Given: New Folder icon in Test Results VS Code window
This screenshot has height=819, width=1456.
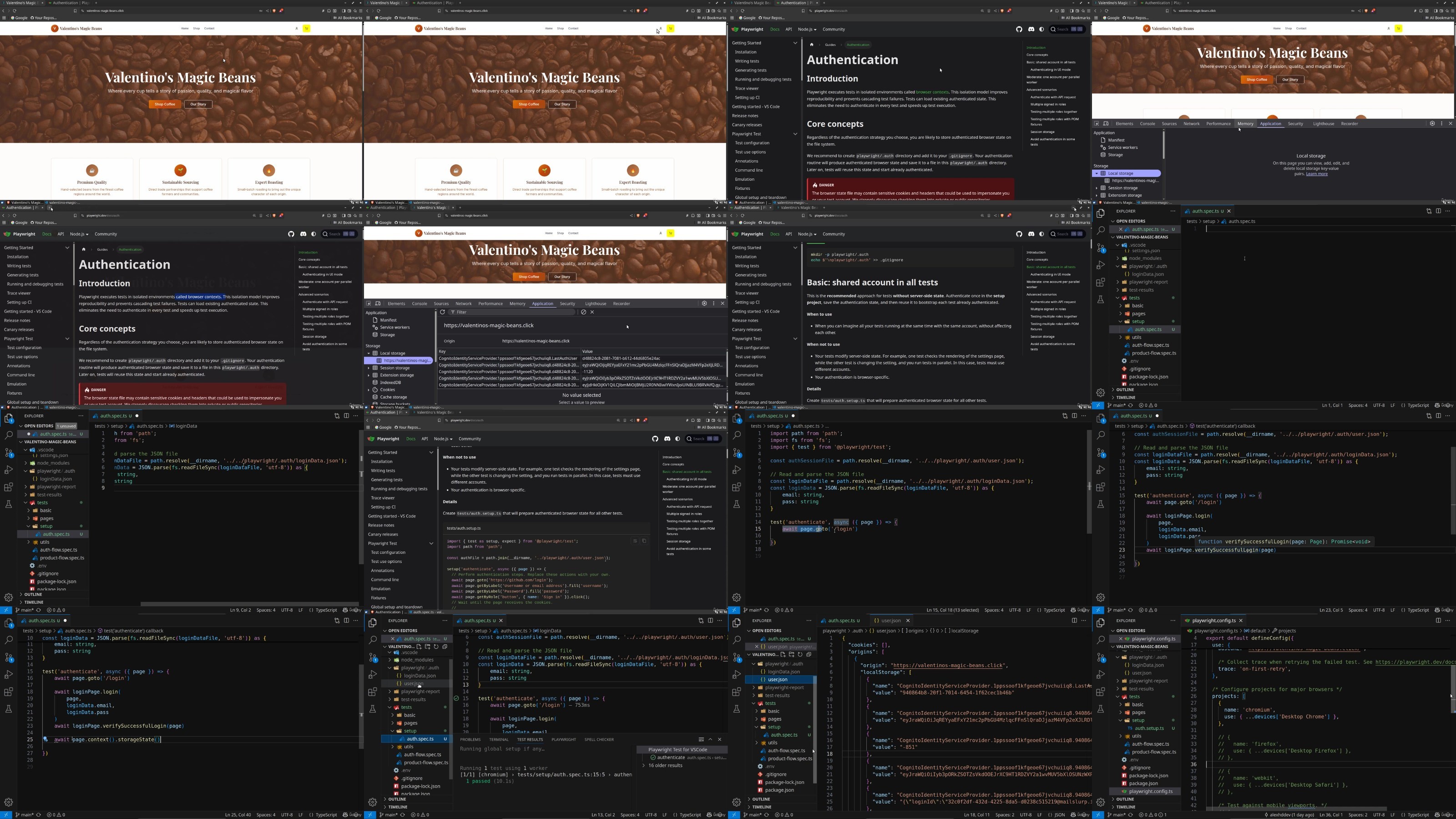Looking at the screenshot, I should pyautogui.click(x=427, y=647).
